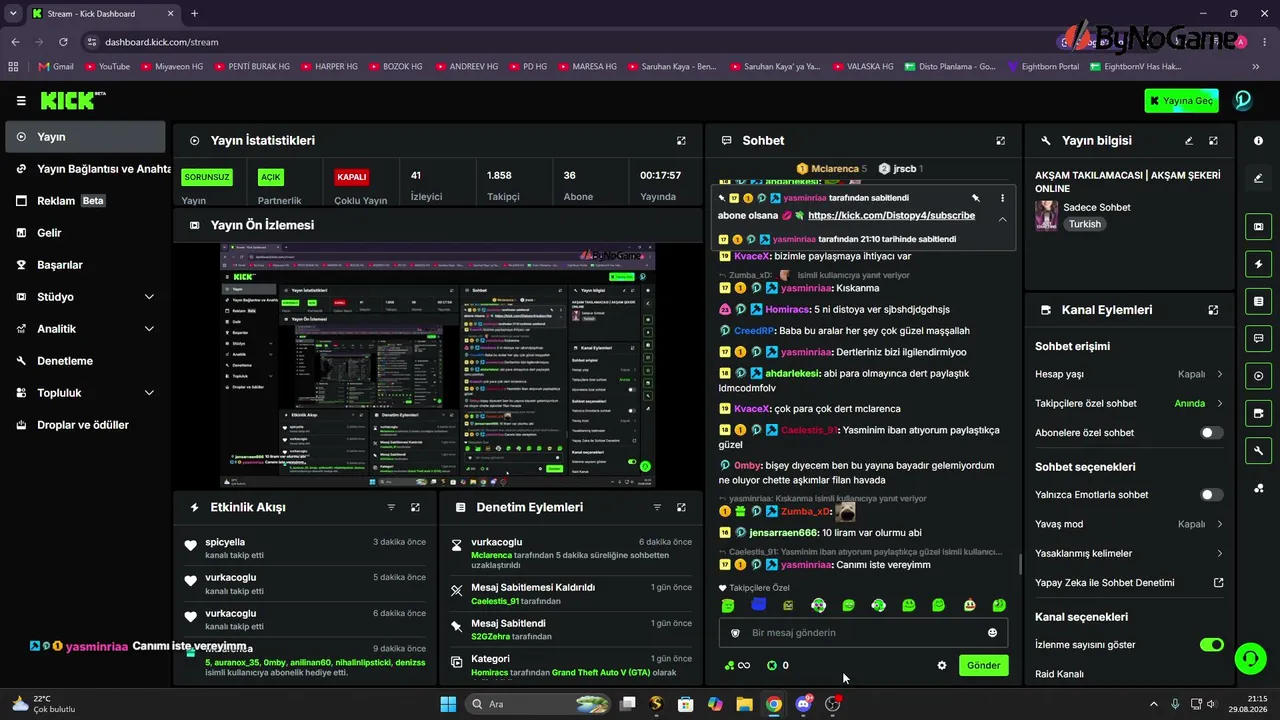1280x720 pixels.
Task: Click the info icon in the right sidebar
Action: 1258,141
